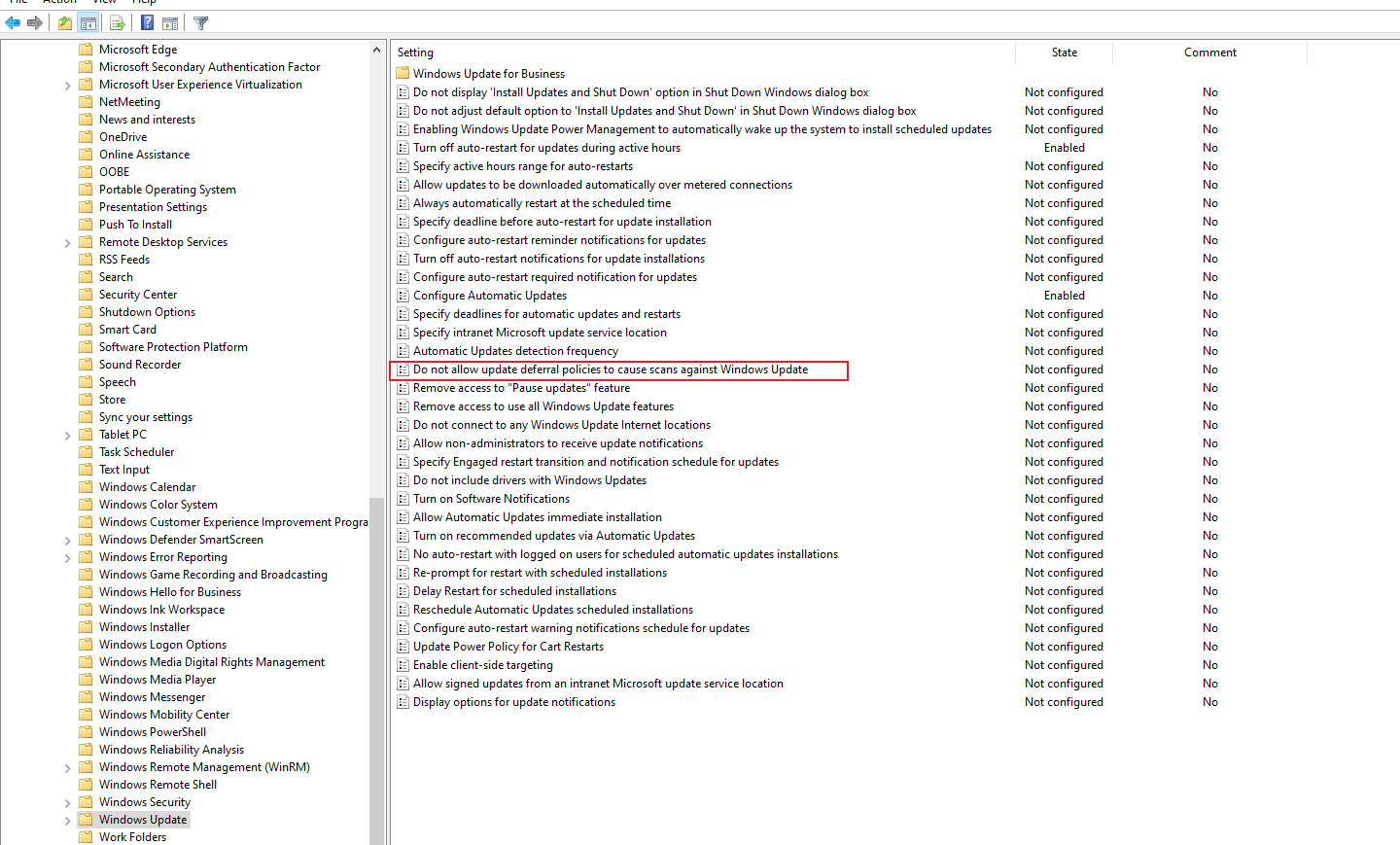The height and width of the screenshot is (845, 1400).
Task: Click the Comment column header
Action: (1210, 53)
